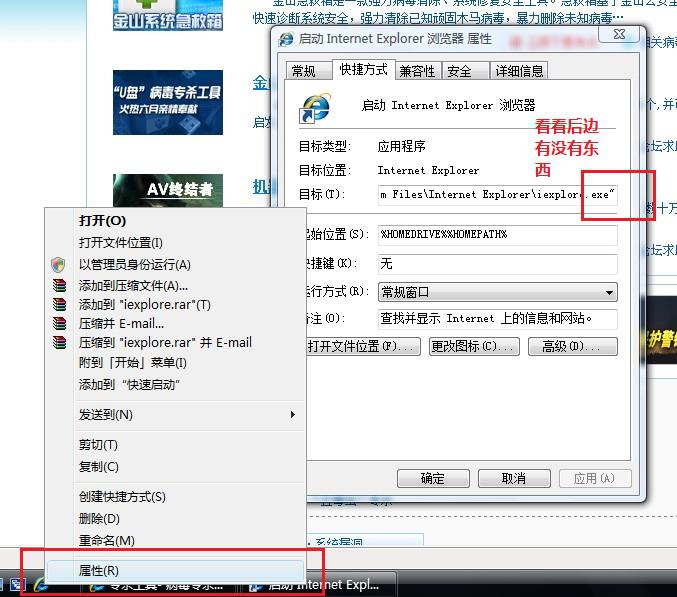Choose 打开(O) from the context menu
The height and width of the screenshot is (597, 677).
point(102,221)
